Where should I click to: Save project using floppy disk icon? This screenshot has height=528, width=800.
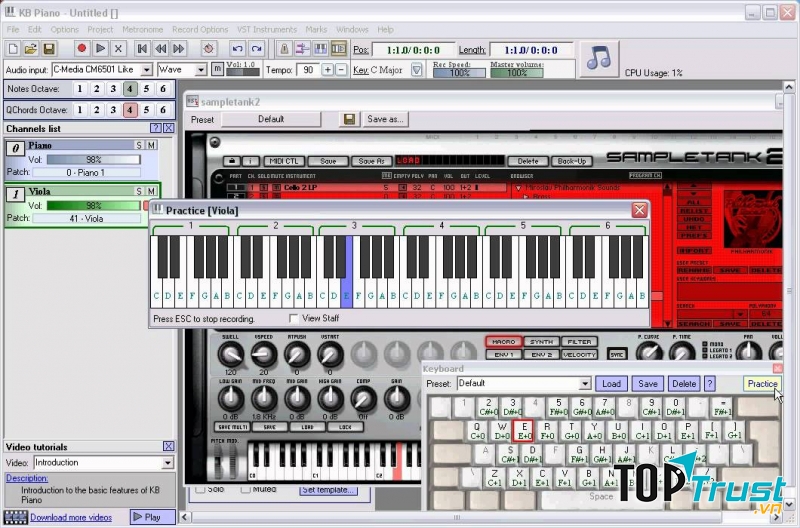click(x=49, y=49)
